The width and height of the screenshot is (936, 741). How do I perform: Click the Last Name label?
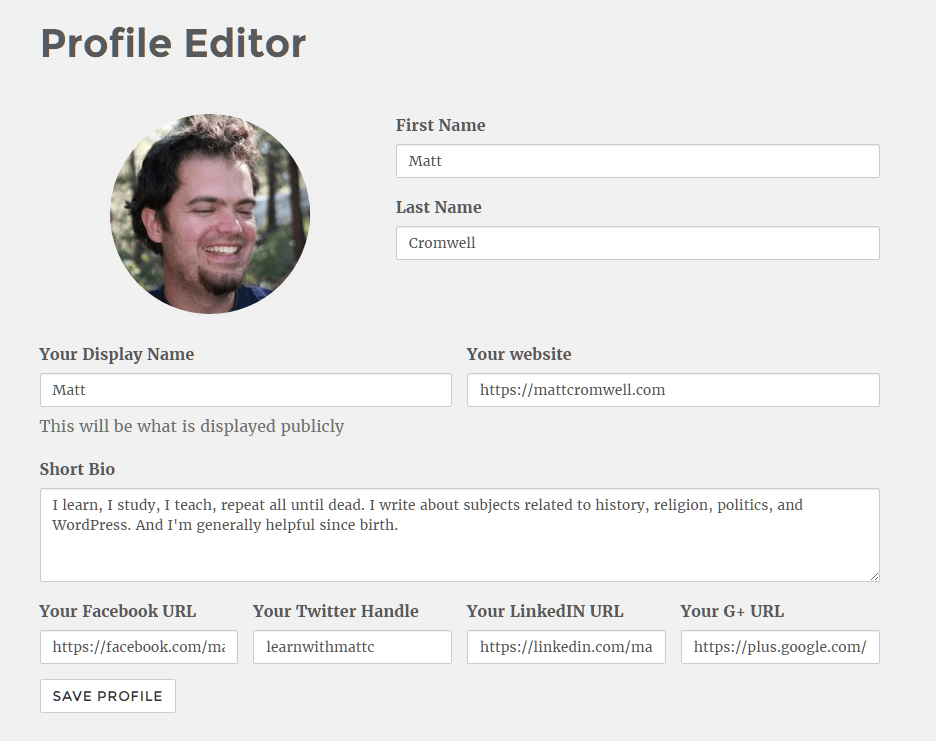click(x=438, y=207)
